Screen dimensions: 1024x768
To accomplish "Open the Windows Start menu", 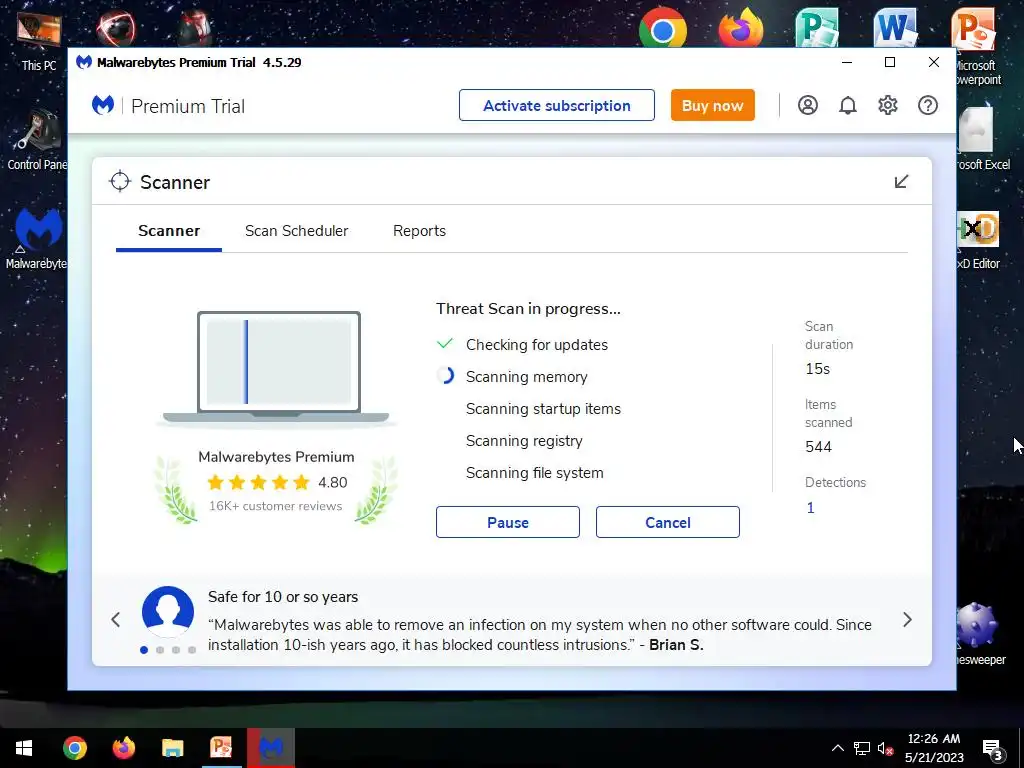I will click(24, 748).
